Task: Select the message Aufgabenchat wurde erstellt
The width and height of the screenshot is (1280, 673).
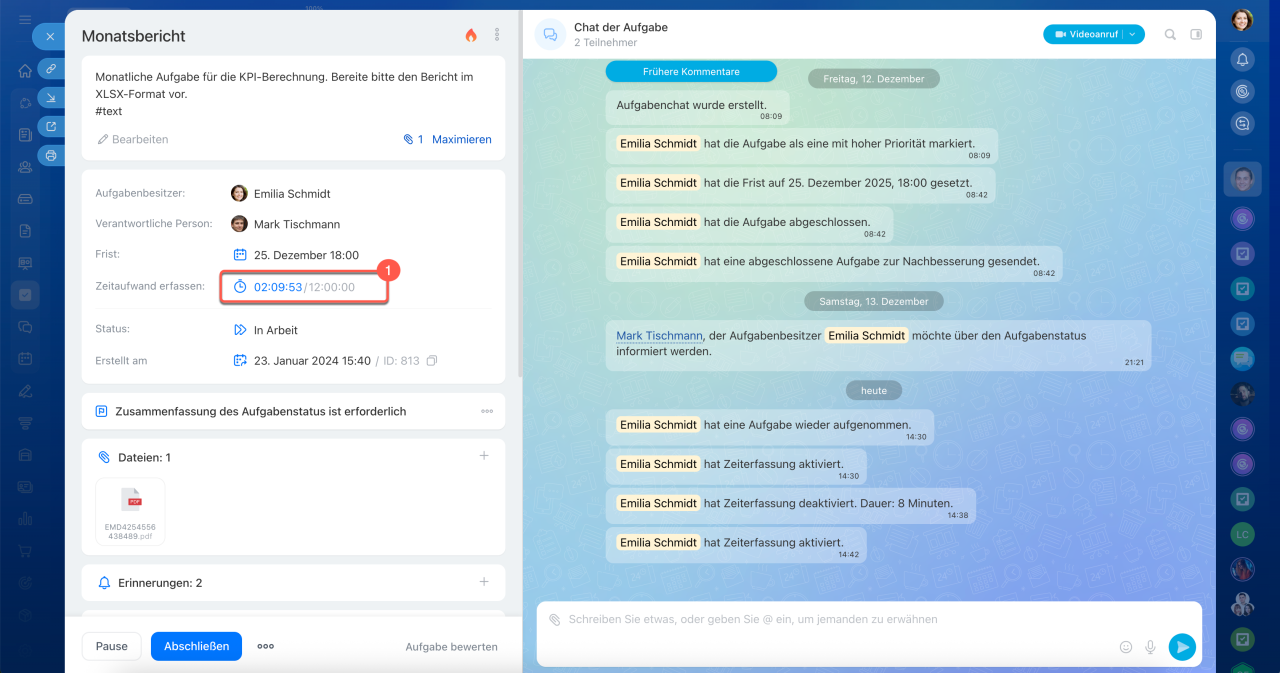Action: [x=698, y=108]
